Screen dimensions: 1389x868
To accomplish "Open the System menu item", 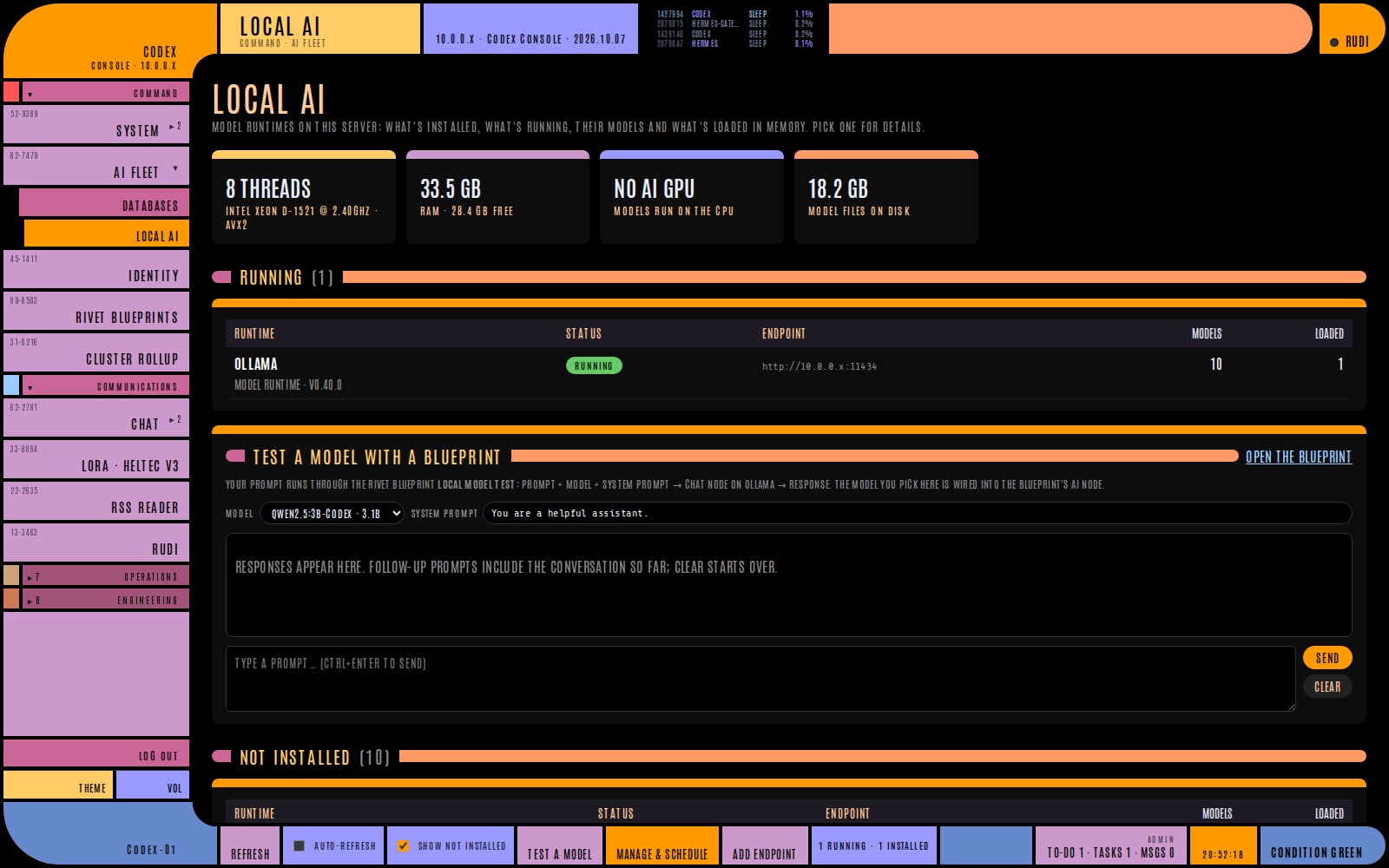I will coord(96,124).
